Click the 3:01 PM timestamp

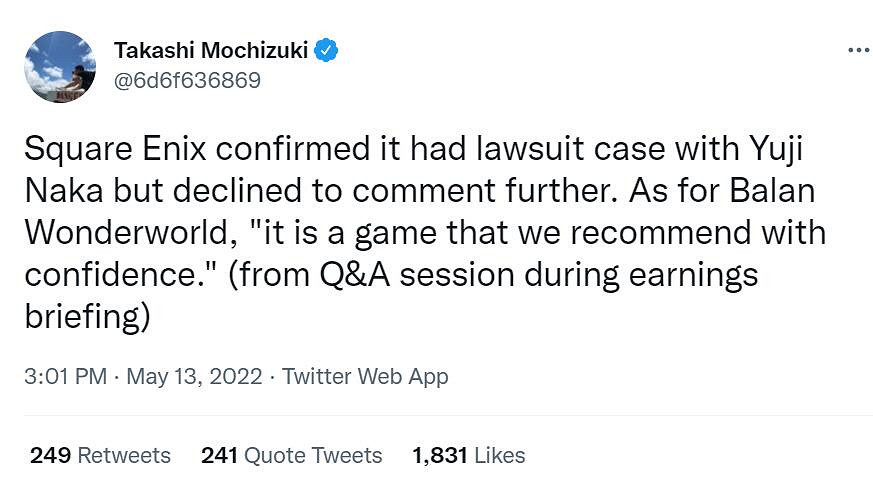65,376
